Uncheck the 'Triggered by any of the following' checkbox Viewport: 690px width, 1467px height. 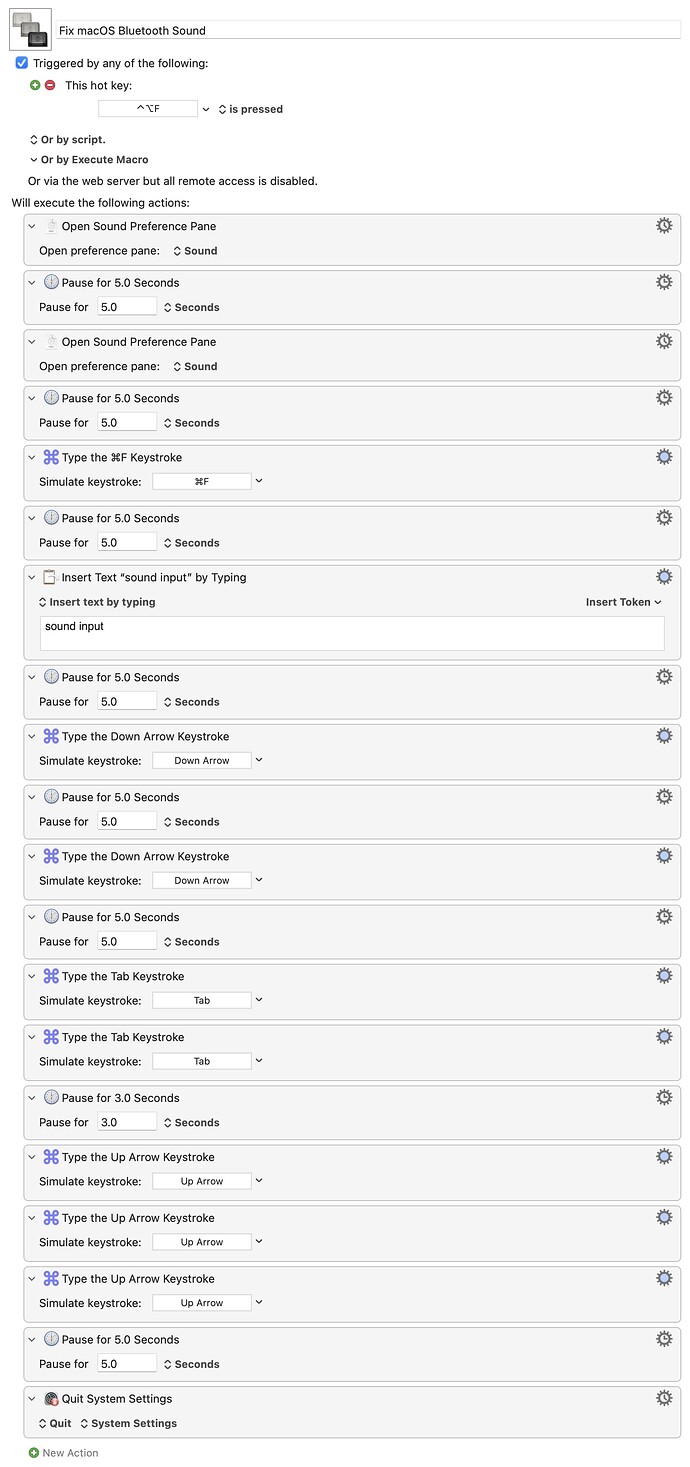[x=22, y=63]
